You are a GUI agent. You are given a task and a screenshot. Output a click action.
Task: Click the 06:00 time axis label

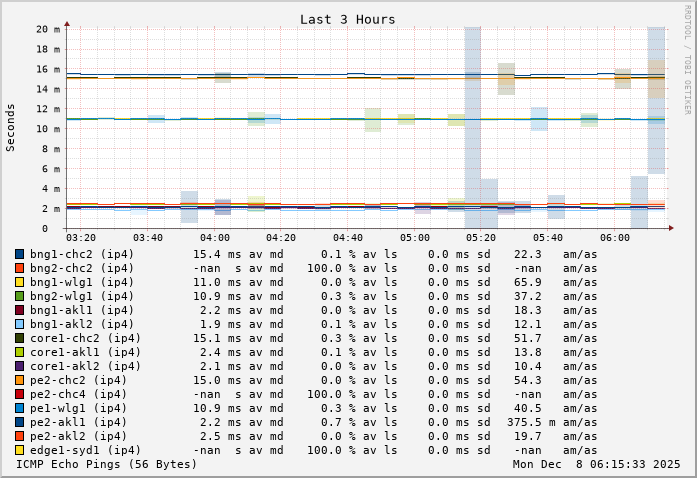(x=614, y=237)
